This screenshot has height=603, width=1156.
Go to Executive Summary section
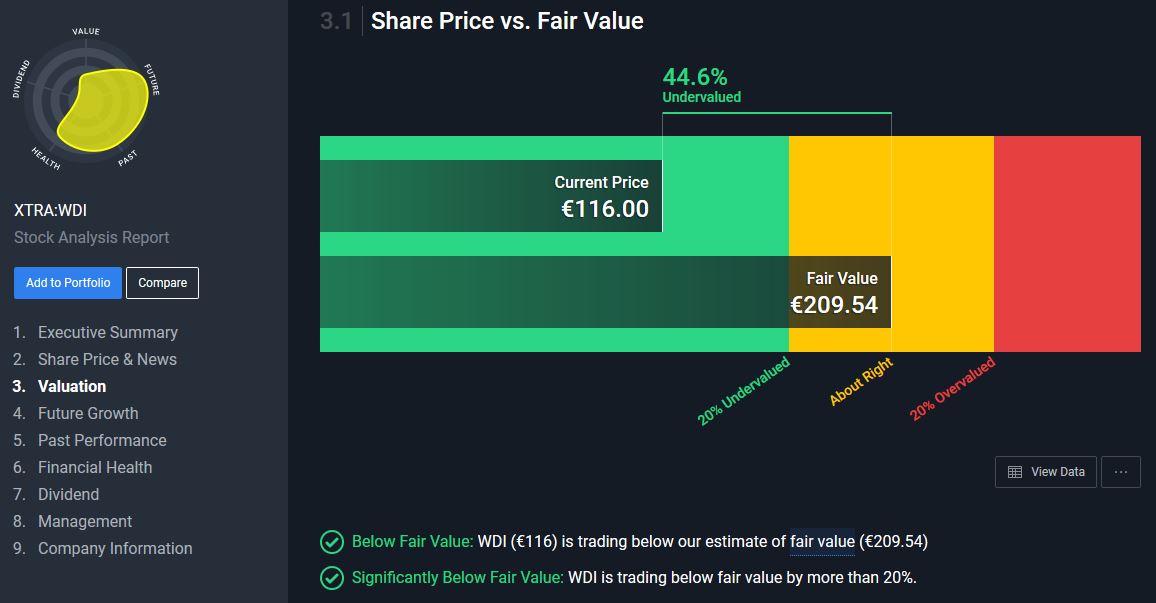point(107,332)
